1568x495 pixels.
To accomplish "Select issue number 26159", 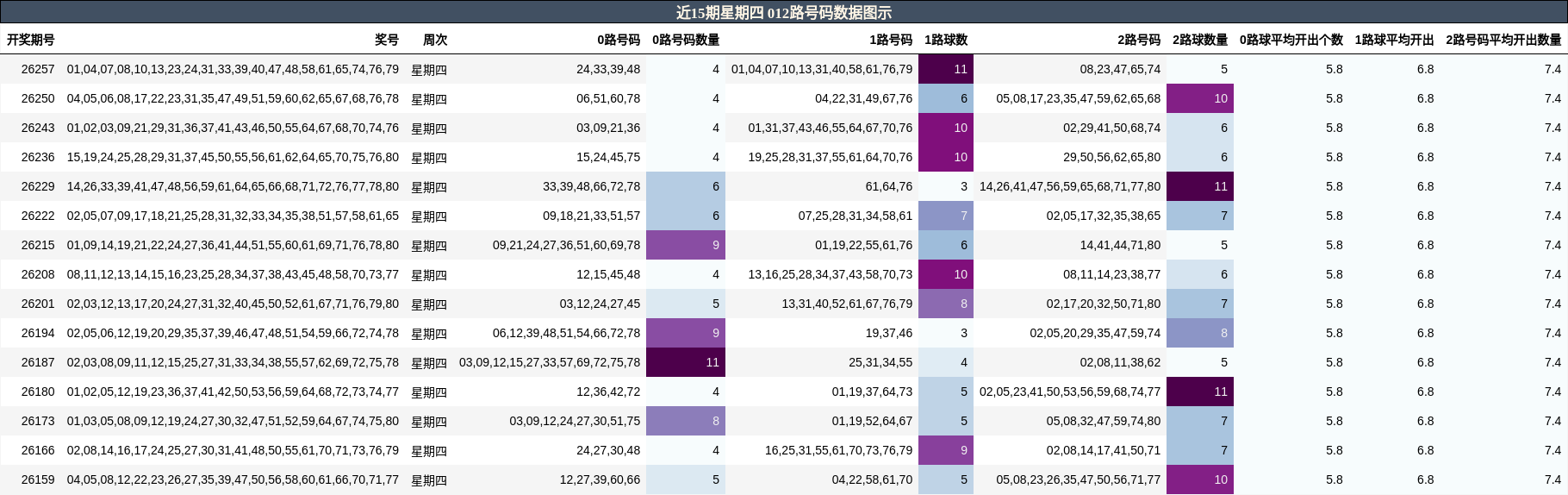I will tap(38, 479).
